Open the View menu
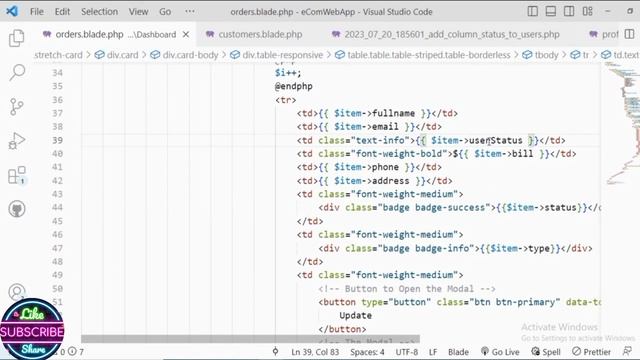The image size is (640, 360). [x=138, y=12]
